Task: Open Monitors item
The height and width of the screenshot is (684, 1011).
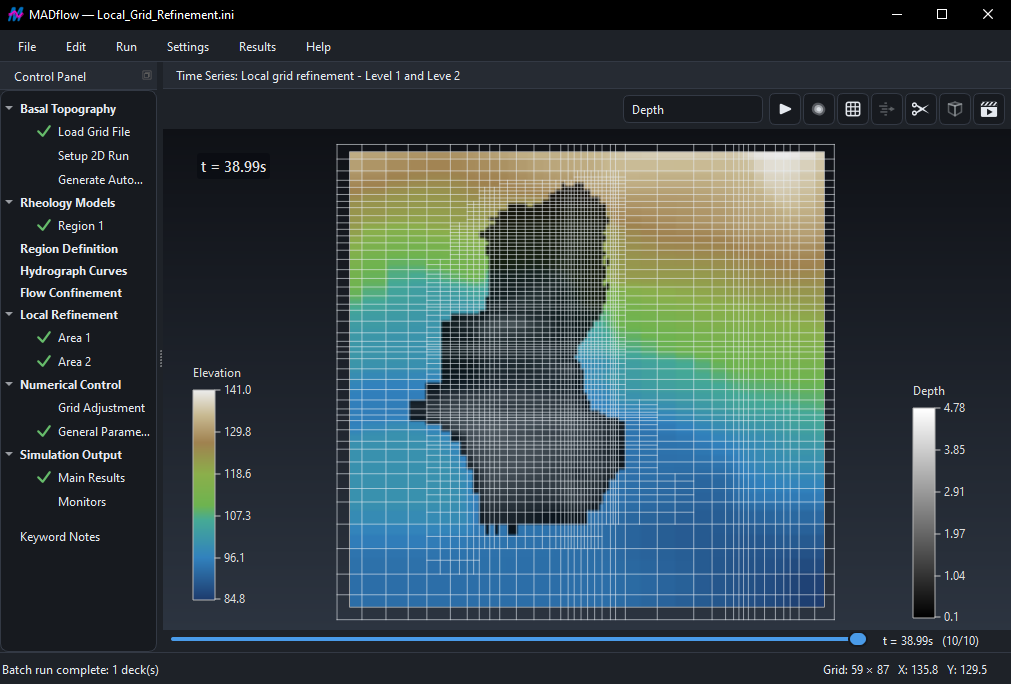Action: 82,502
